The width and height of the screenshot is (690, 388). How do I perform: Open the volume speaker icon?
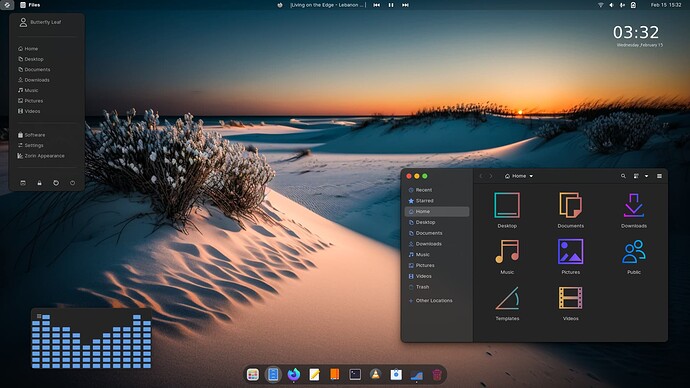(611, 5)
